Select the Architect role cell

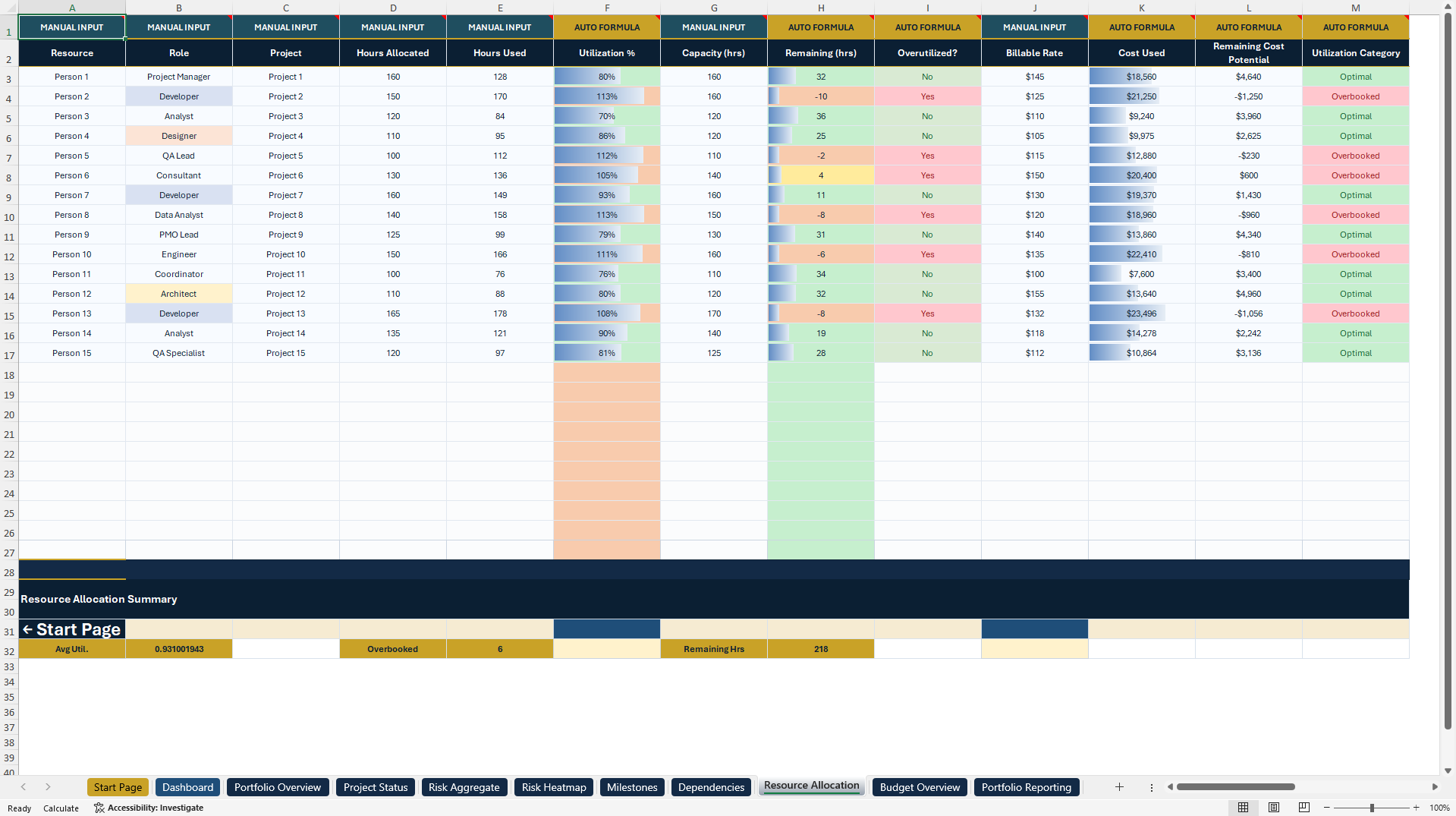point(179,294)
